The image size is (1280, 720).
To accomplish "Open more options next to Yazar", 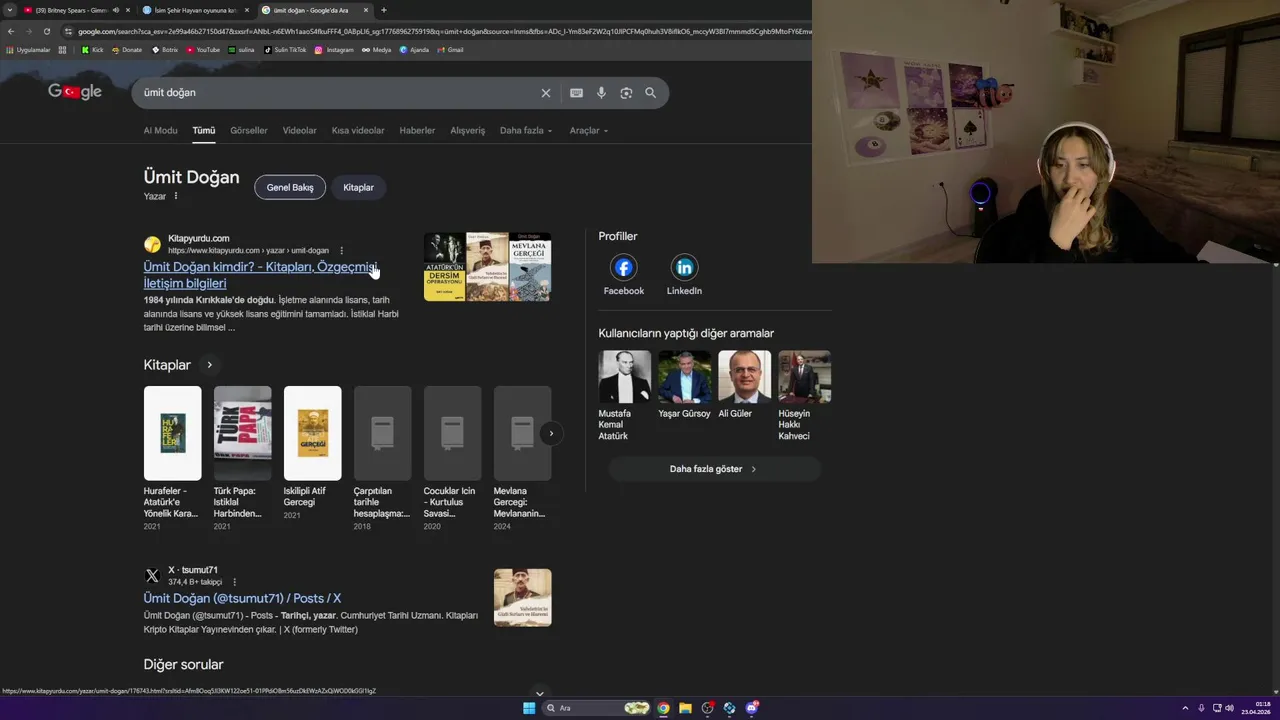I will tap(176, 196).
